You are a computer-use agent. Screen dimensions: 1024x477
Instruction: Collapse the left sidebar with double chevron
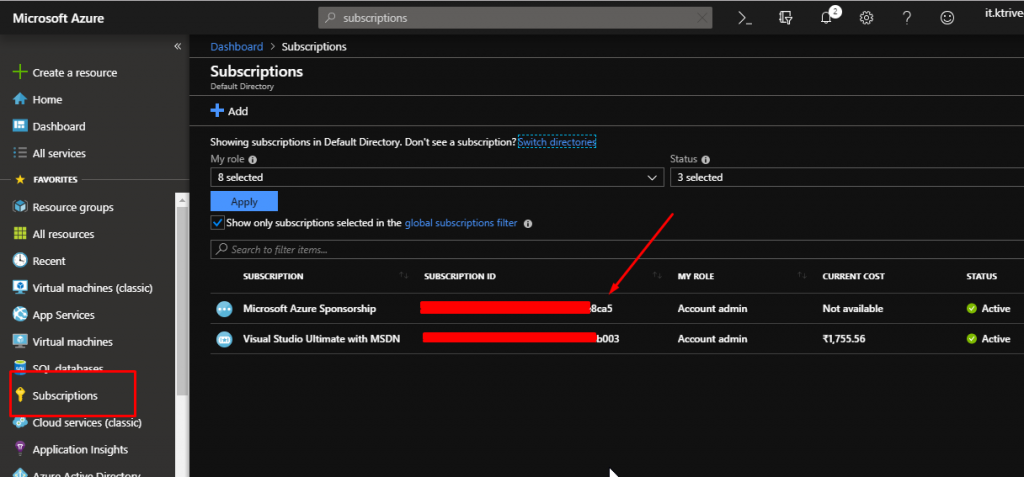coord(177,46)
